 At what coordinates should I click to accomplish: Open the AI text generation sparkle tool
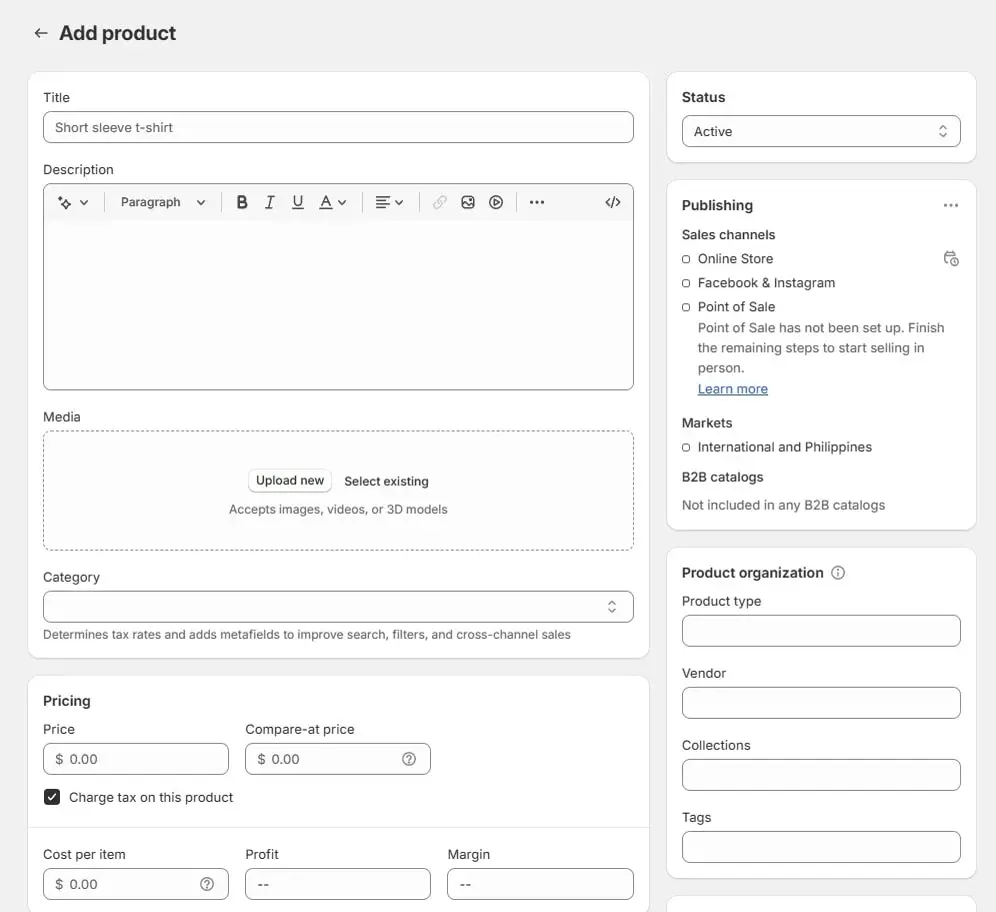(x=64, y=202)
